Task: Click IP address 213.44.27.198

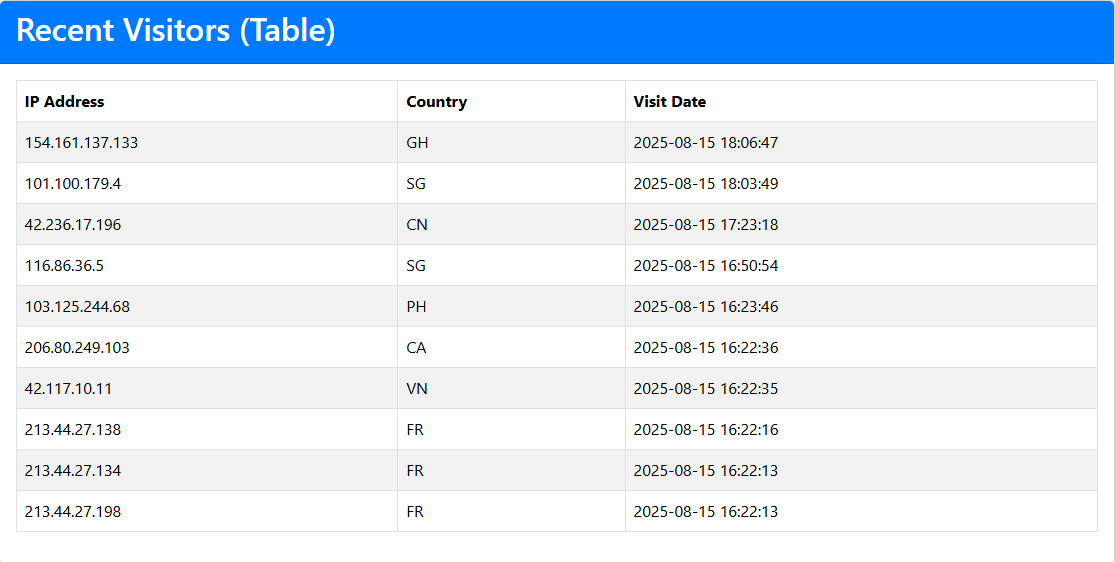Action: (73, 511)
